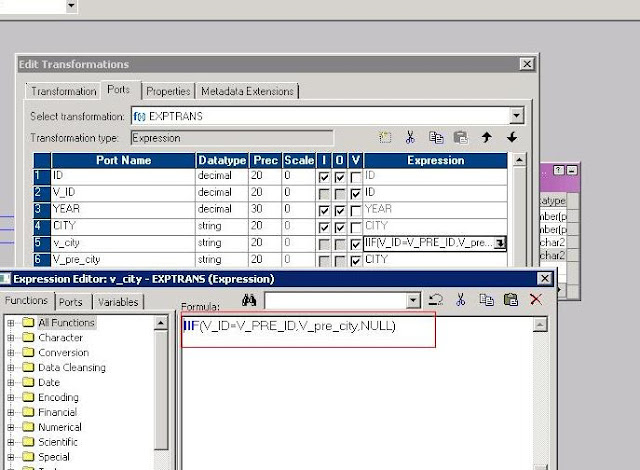Click the up arrow of ports table scrollbar
Viewport: 640px width, 470px height.
tap(519, 160)
